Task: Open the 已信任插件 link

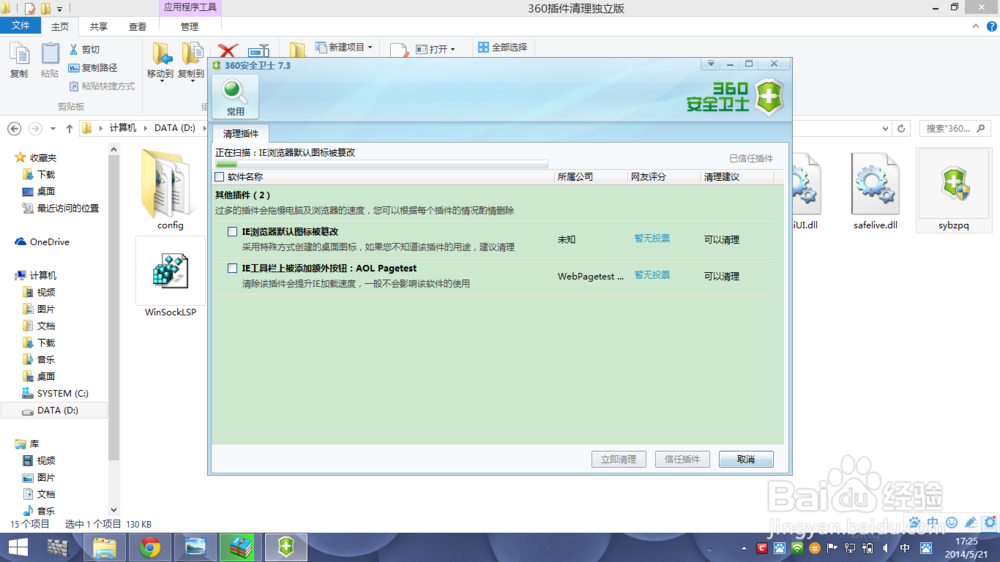Action: 751,158
